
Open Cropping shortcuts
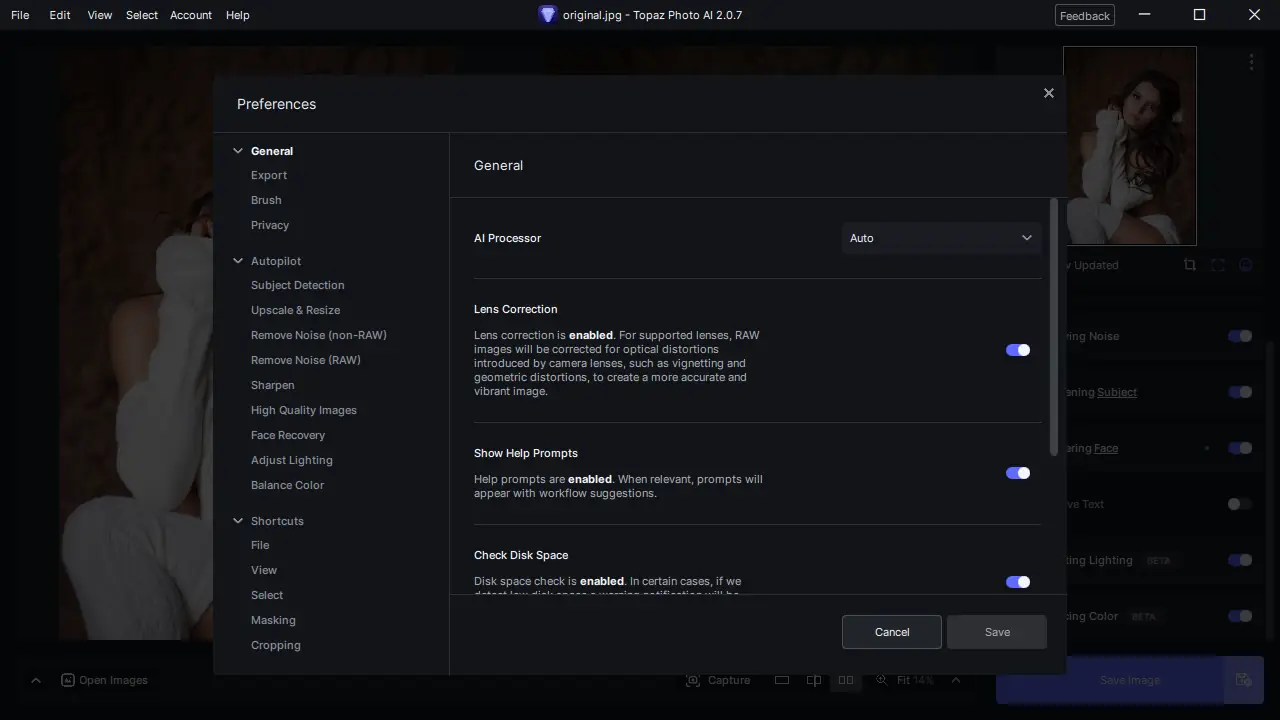point(276,645)
